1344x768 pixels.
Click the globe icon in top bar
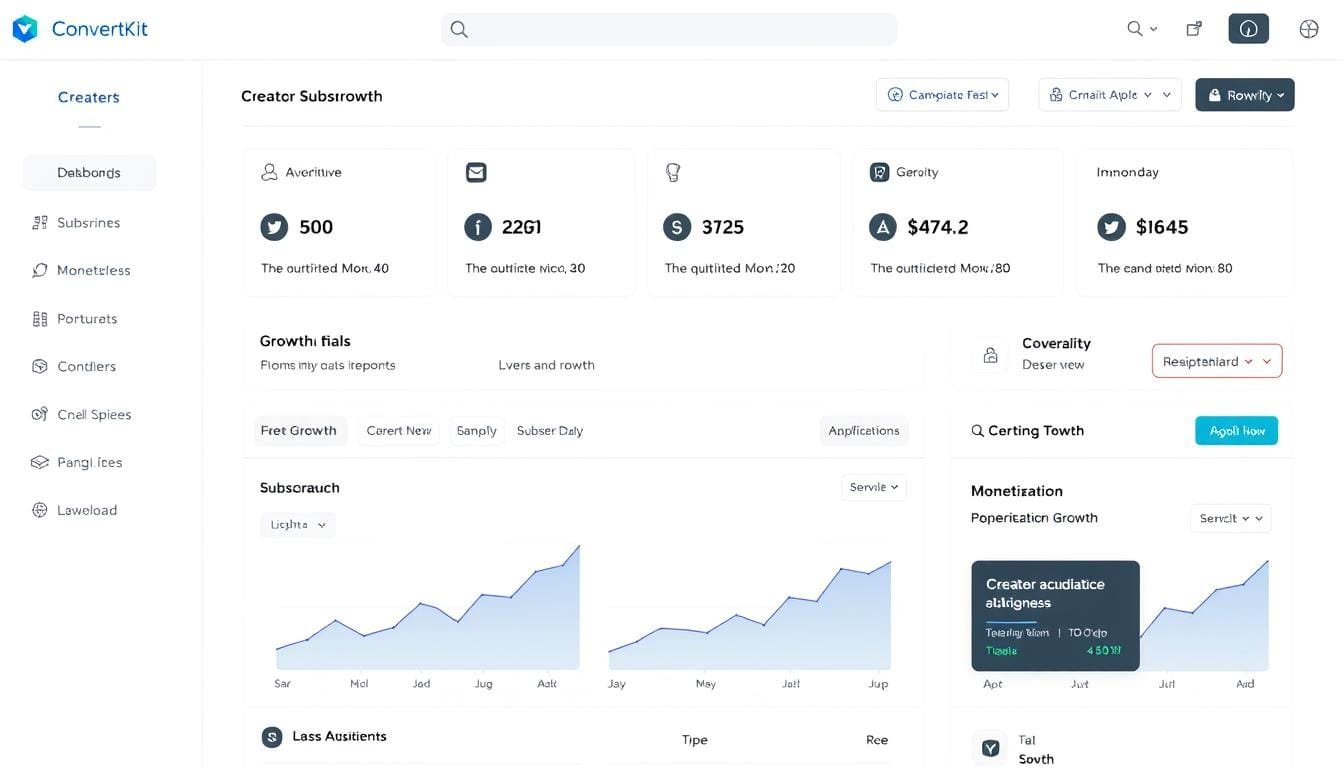coord(1309,29)
